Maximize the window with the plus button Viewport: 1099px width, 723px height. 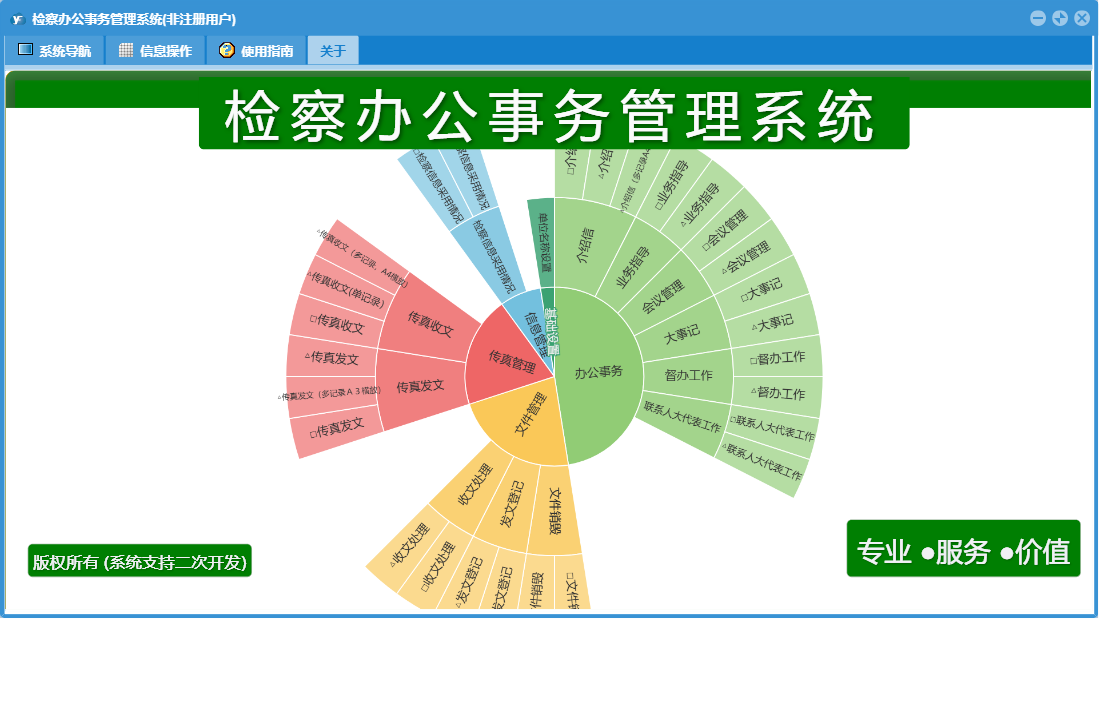[x=1060, y=18]
